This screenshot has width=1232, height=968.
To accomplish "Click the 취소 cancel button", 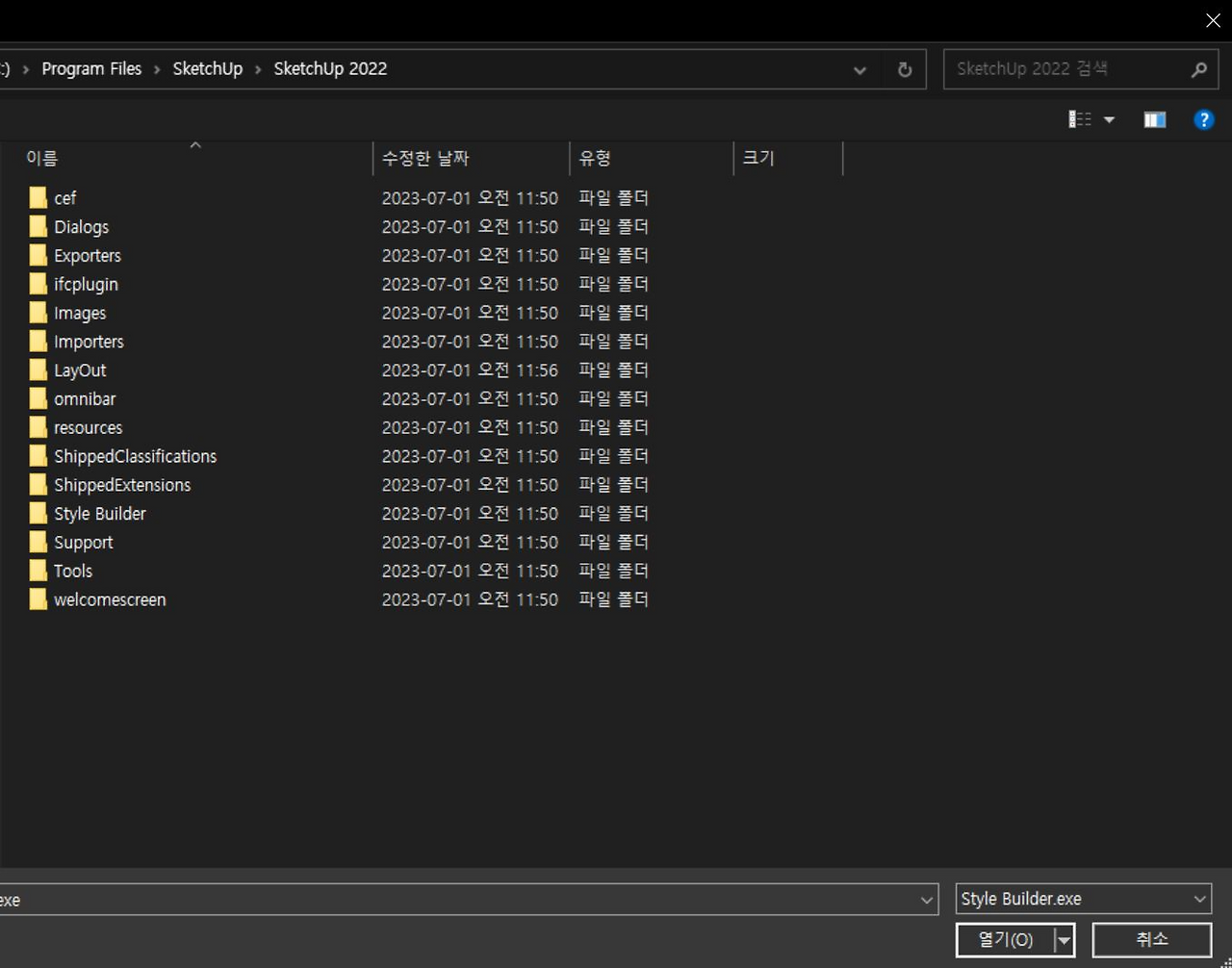I will (1151, 940).
